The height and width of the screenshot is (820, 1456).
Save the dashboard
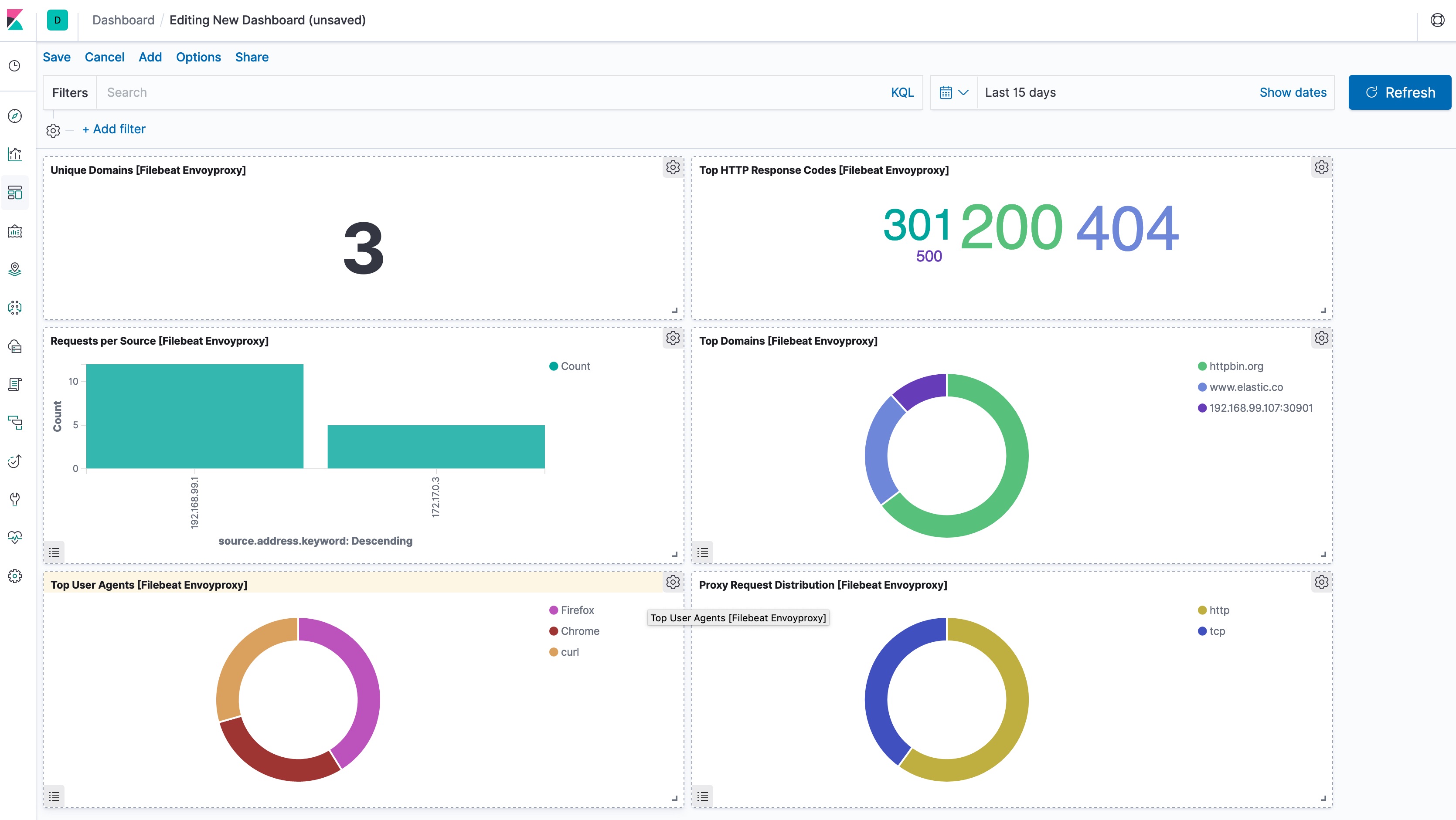click(57, 57)
